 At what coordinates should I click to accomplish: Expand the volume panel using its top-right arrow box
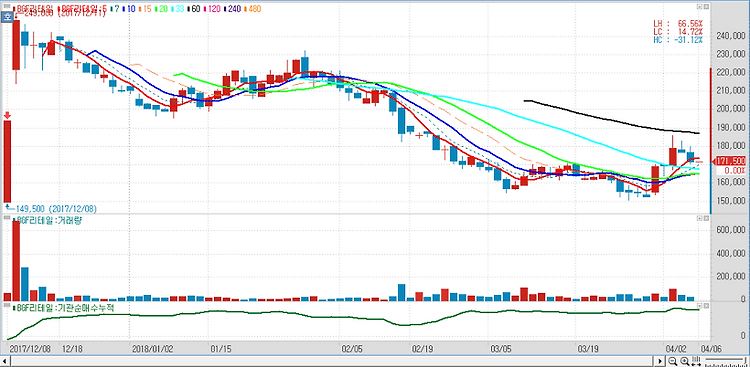[x=699, y=218]
